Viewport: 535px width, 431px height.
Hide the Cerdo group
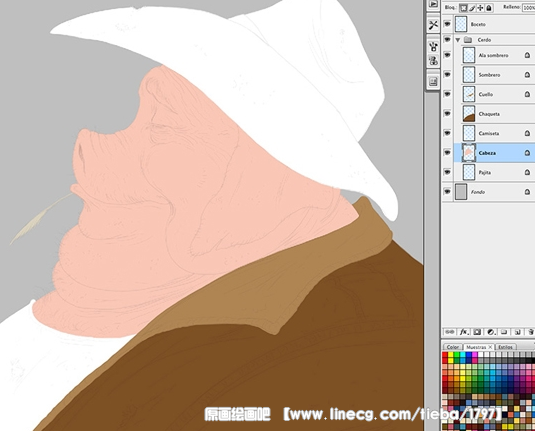[447, 40]
